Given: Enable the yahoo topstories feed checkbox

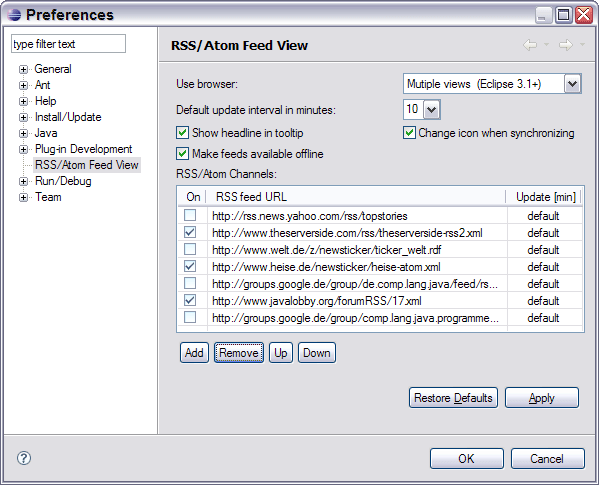Looking at the screenshot, I should [190, 215].
